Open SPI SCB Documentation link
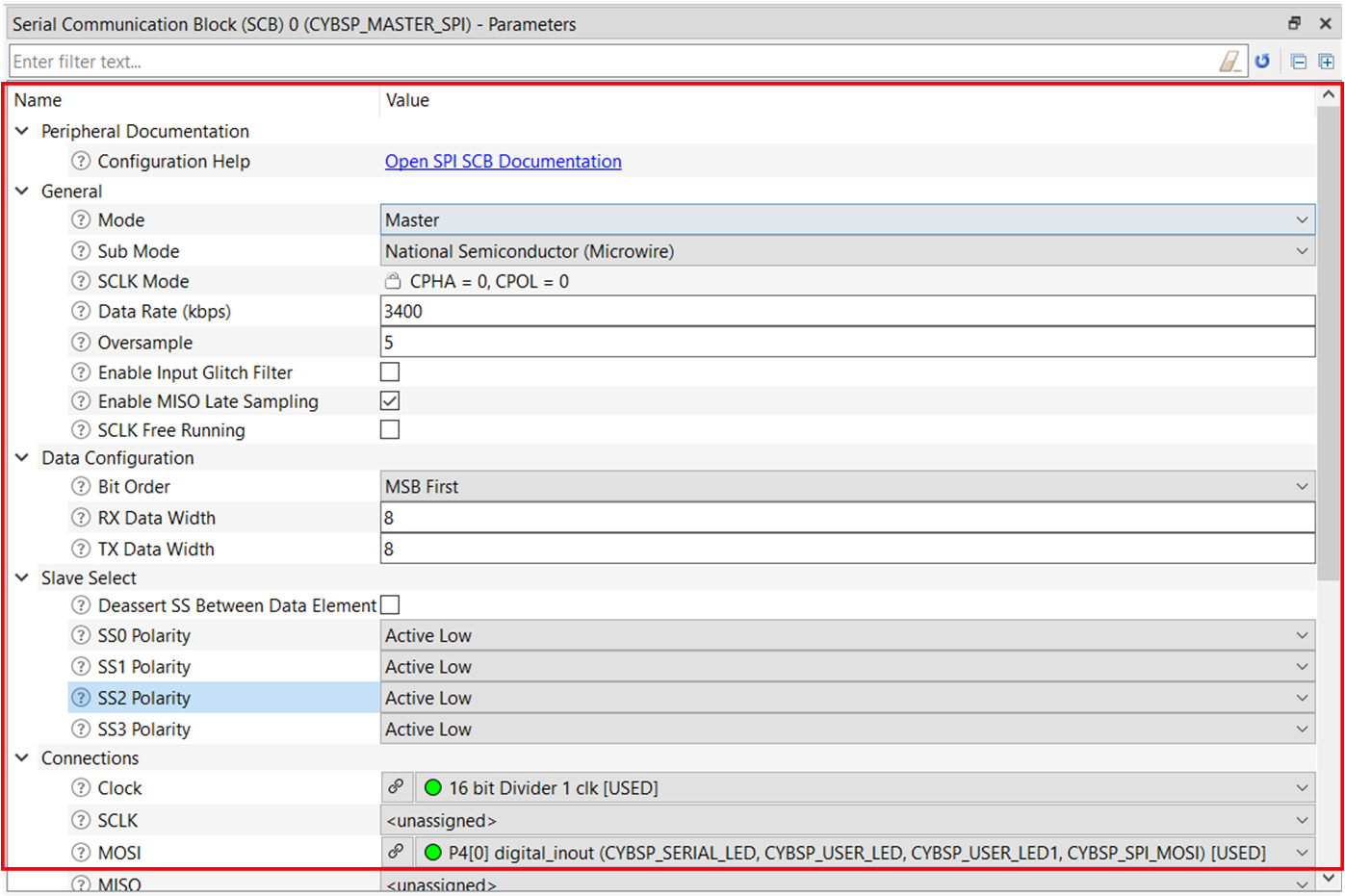 click(504, 161)
